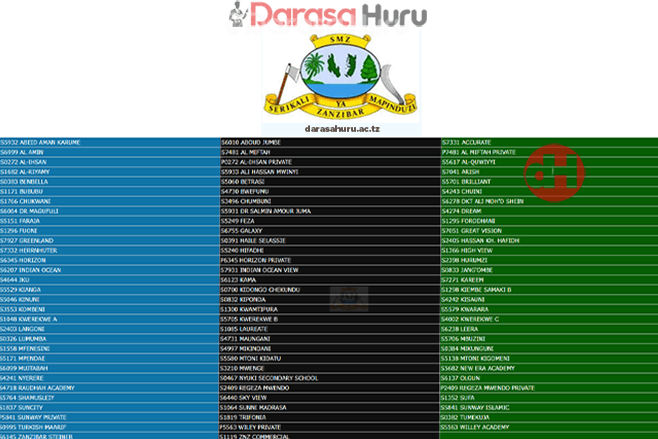658x439 pixels.
Task: Select S7481 AL MIFTAH school
Action: [246, 152]
